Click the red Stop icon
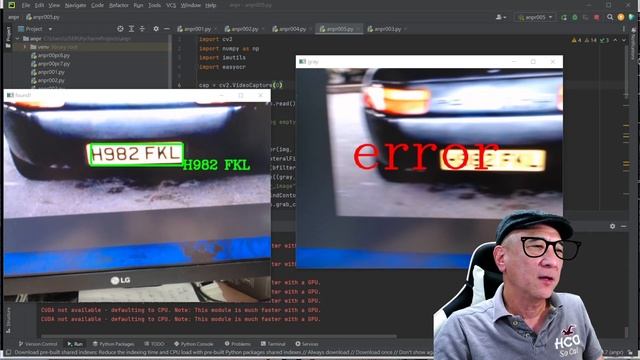The height and width of the screenshot is (360, 640). pyautogui.click(x=597, y=17)
